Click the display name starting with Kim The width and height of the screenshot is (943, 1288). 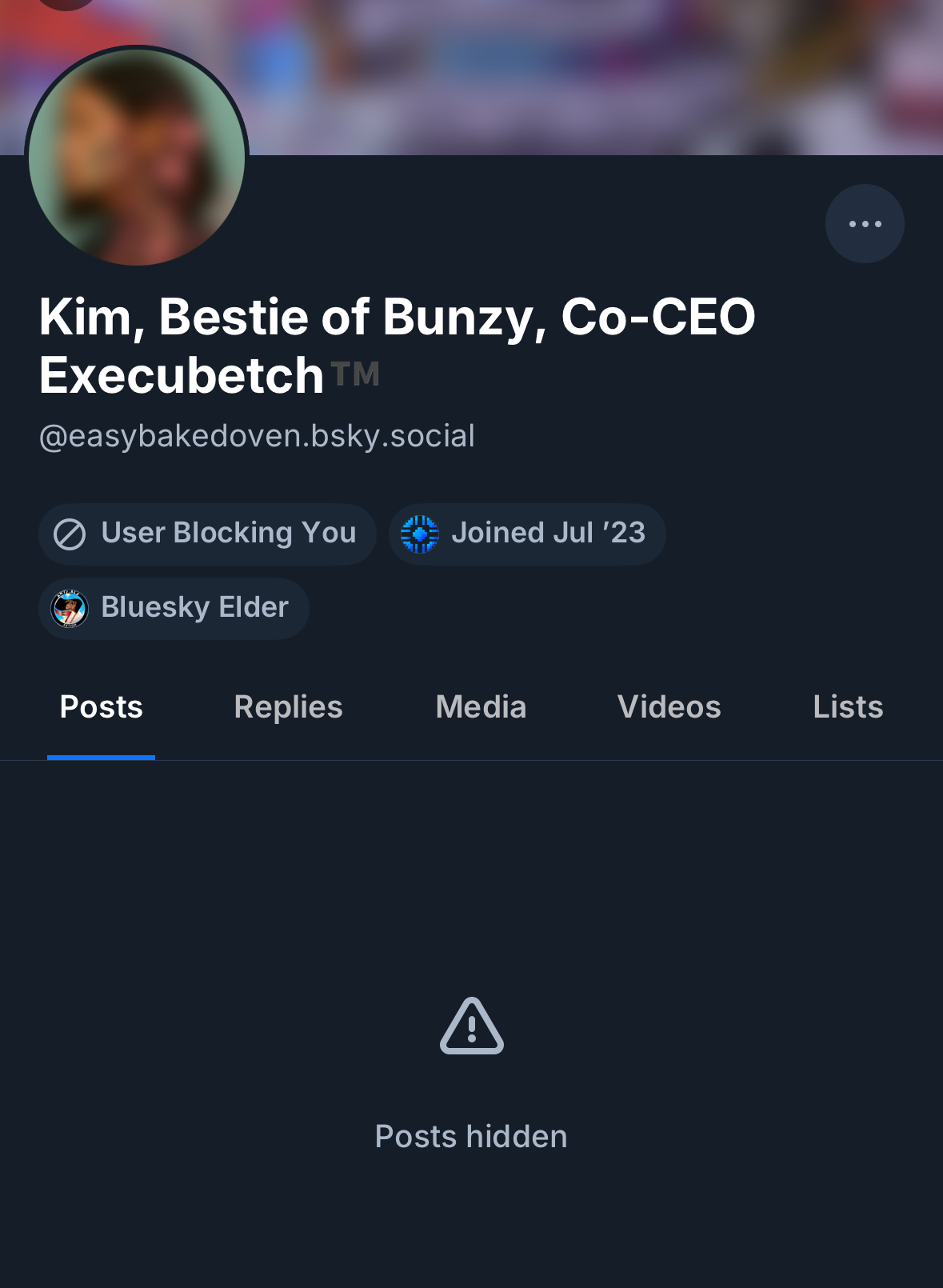coord(397,318)
